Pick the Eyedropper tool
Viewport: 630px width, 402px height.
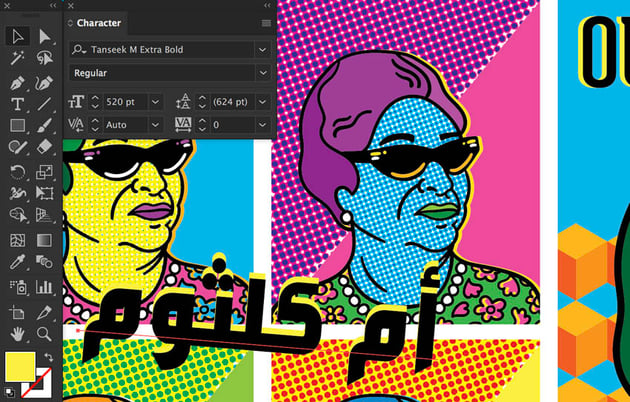(17, 262)
